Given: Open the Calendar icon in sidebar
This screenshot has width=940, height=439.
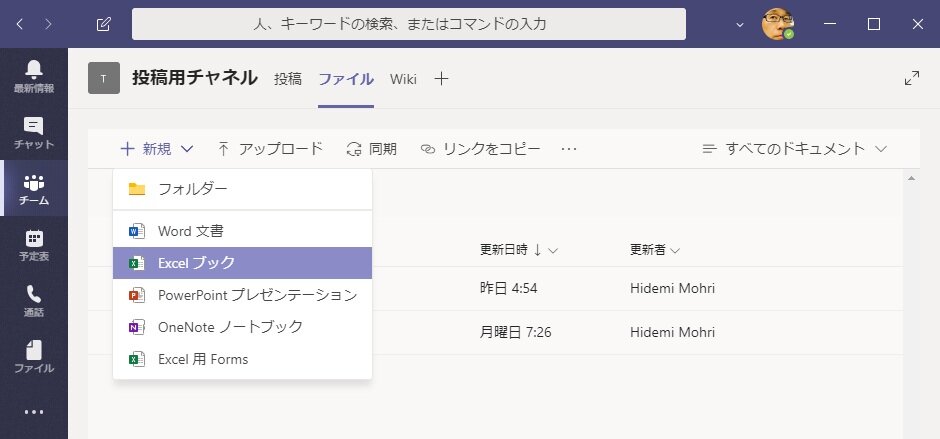Looking at the screenshot, I should tap(34, 245).
